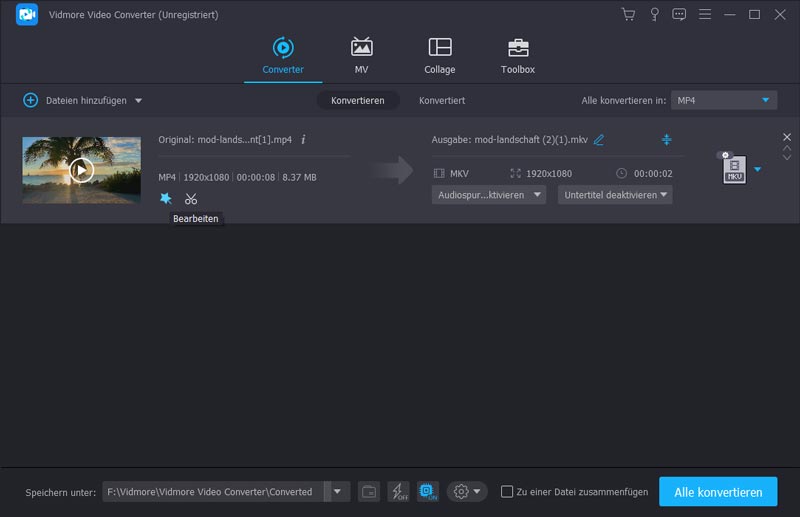Viewport: 800px width, 517px height.
Task: Open the Untertitel deaktivieren dropdown
Action: coord(615,195)
